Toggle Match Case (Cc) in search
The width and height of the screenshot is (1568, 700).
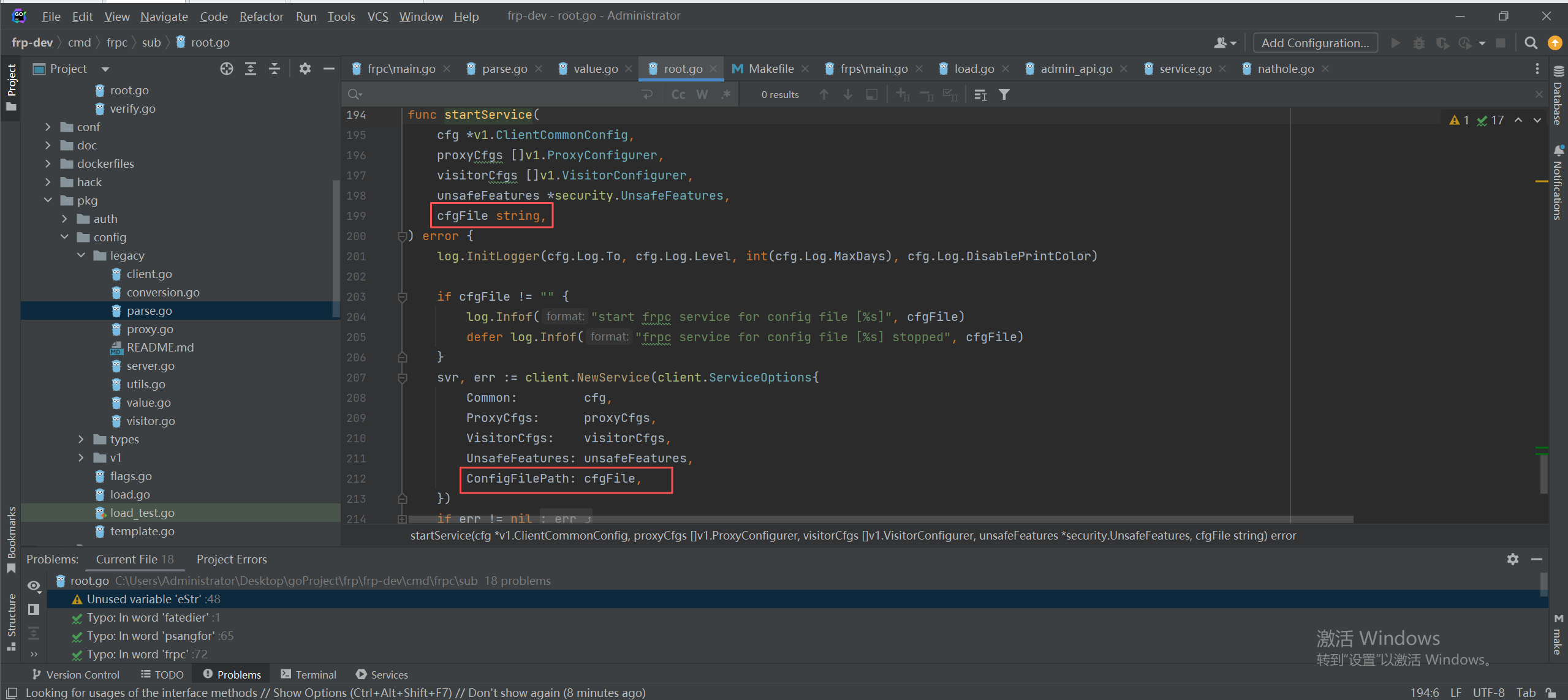(x=678, y=94)
